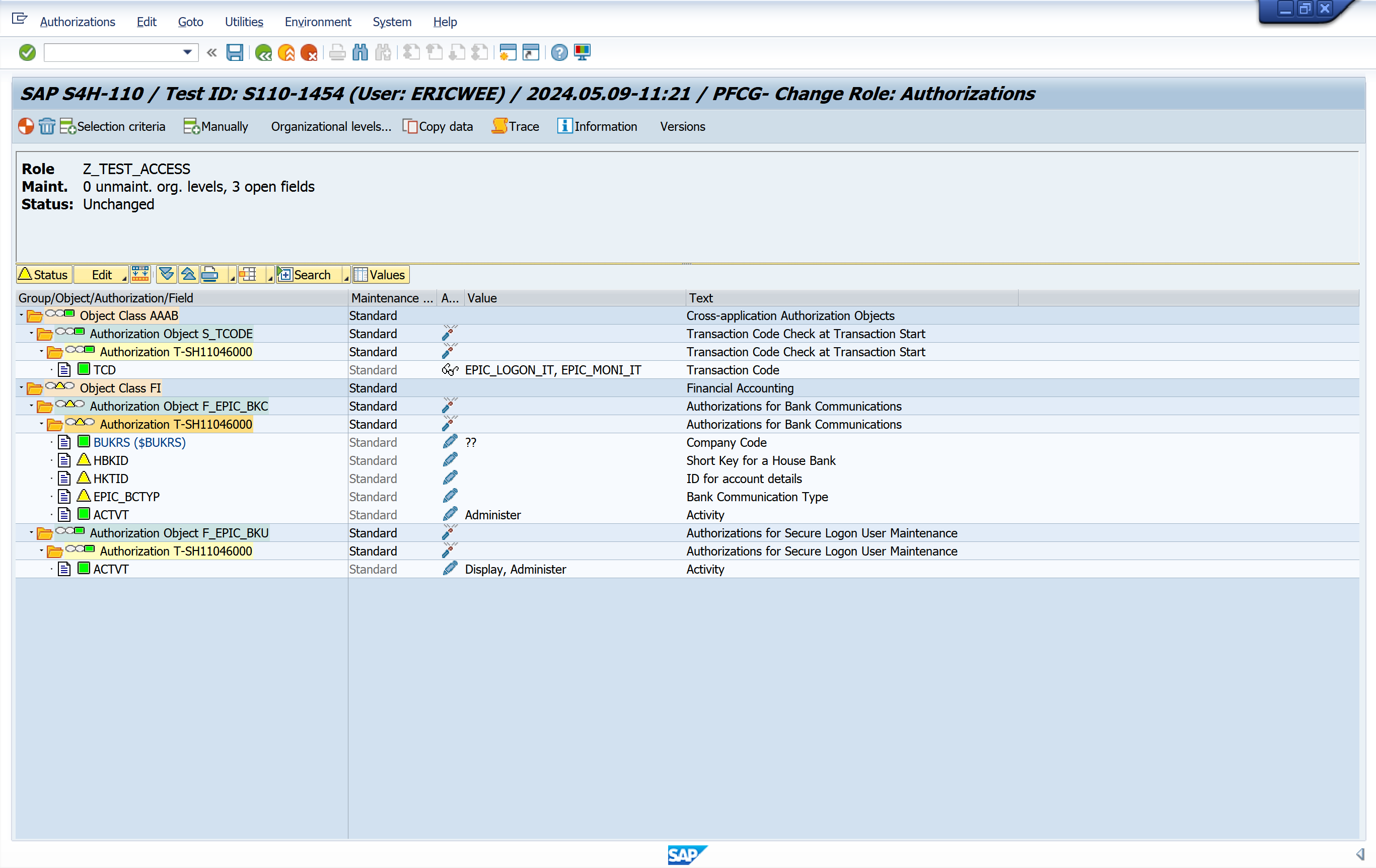Click the pencil icon in BUKRS row
The image size is (1376, 868).
[450, 442]
